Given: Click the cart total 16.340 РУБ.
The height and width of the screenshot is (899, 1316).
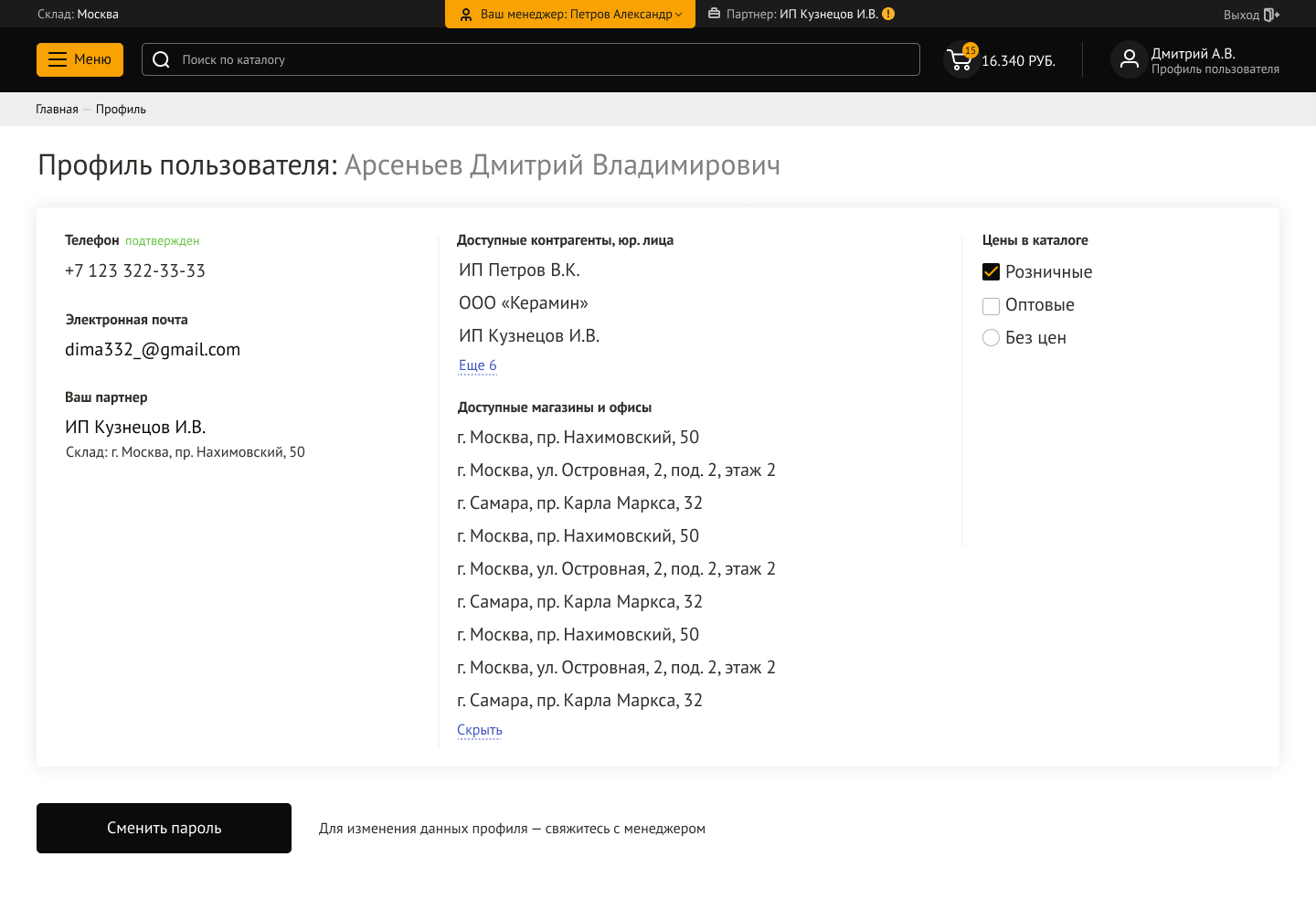Looking at the screenshot, I should pos(1018,61).
